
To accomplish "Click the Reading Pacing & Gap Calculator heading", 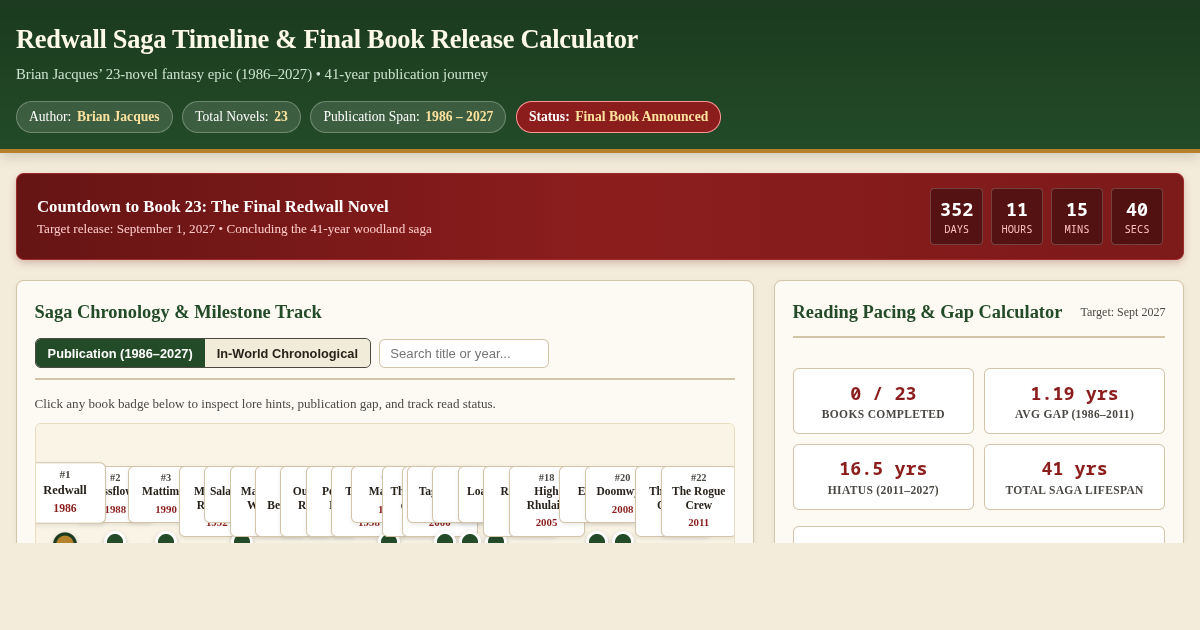I will [927, 312].
